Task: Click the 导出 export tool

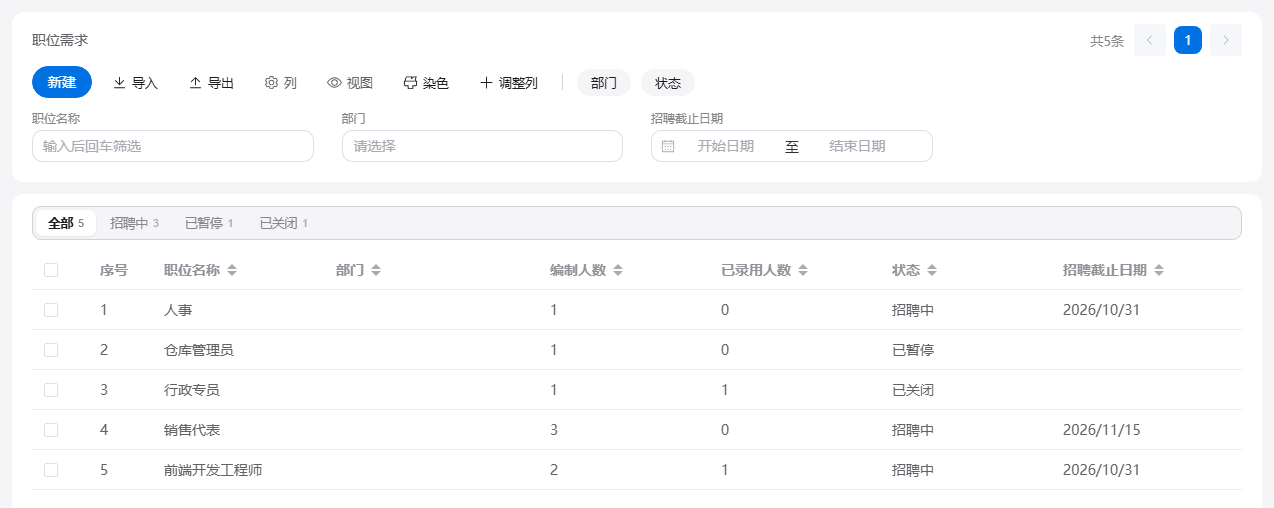Action: pyautogui.click(x=211, y=83)
